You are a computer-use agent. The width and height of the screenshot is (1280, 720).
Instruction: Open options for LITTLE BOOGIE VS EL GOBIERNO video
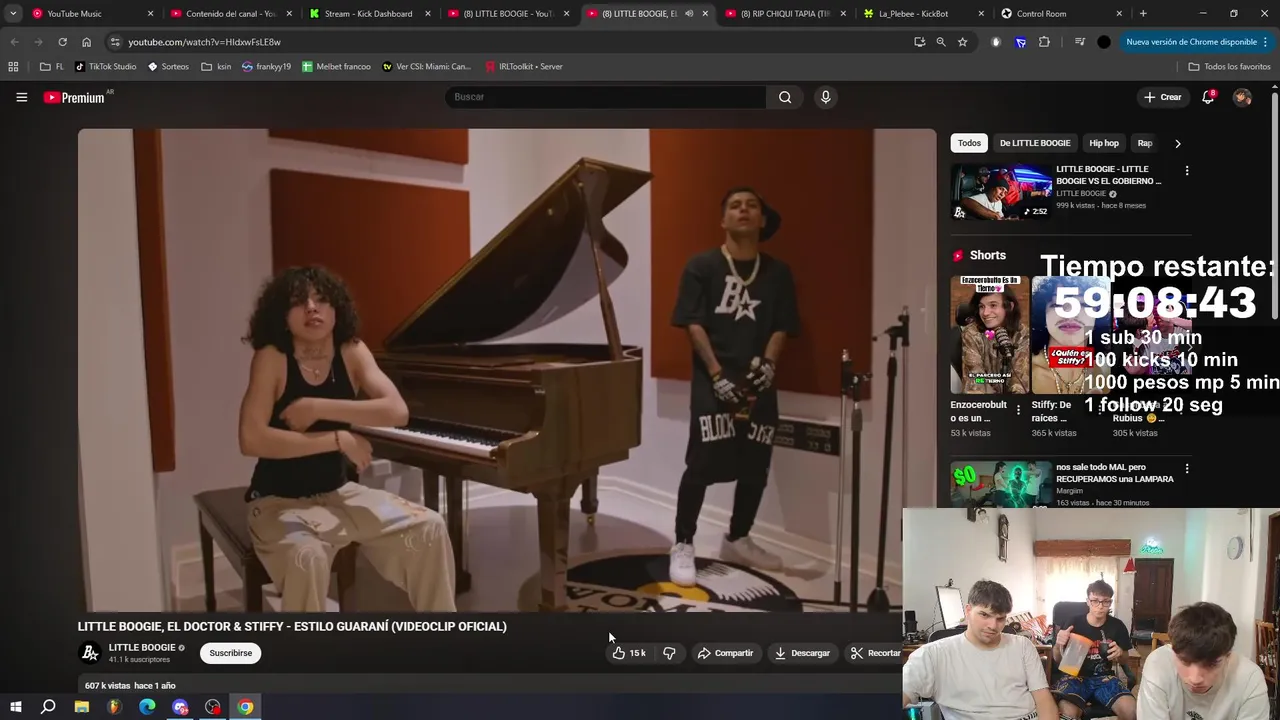1187,171
